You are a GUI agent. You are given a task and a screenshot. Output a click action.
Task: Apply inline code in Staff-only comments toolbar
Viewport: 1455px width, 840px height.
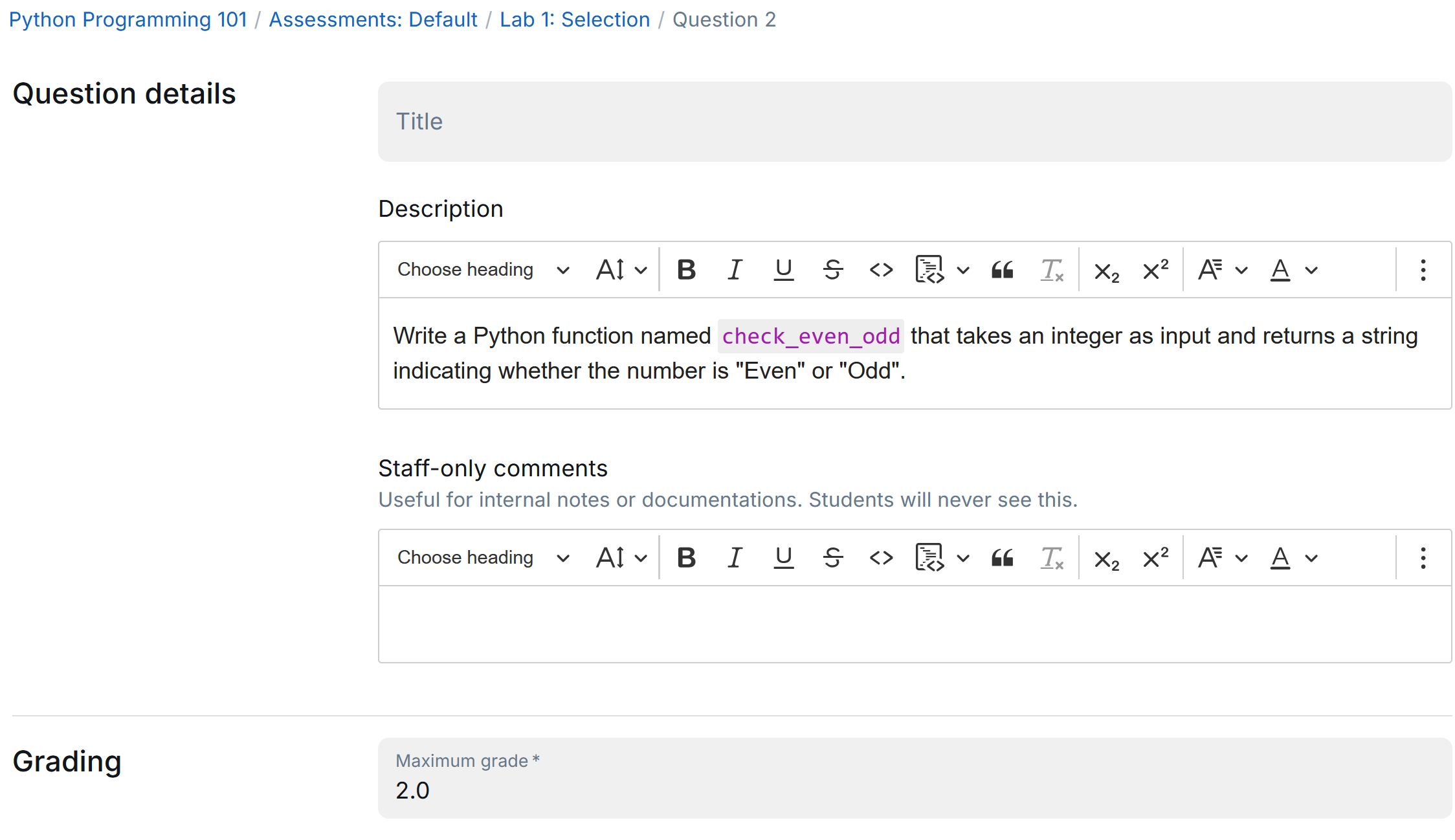(x=882, y=558)
